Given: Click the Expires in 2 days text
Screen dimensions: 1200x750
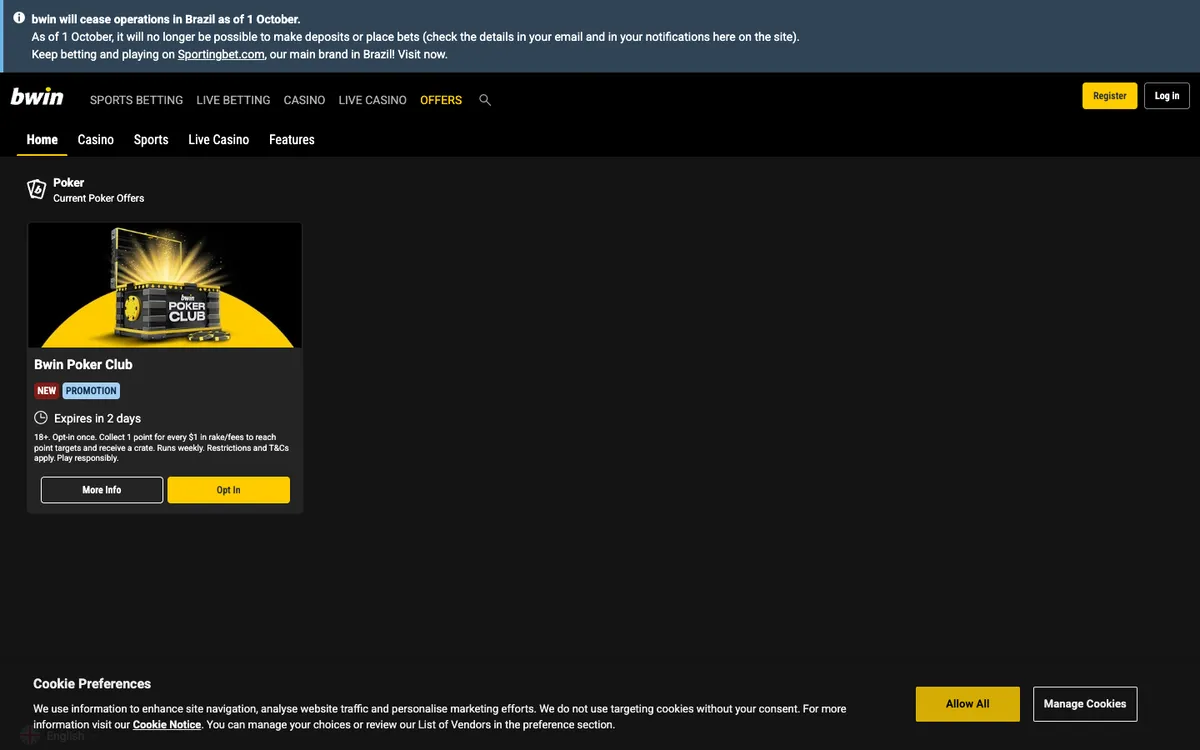Looking at the screenshot, I should pos(97,419).
